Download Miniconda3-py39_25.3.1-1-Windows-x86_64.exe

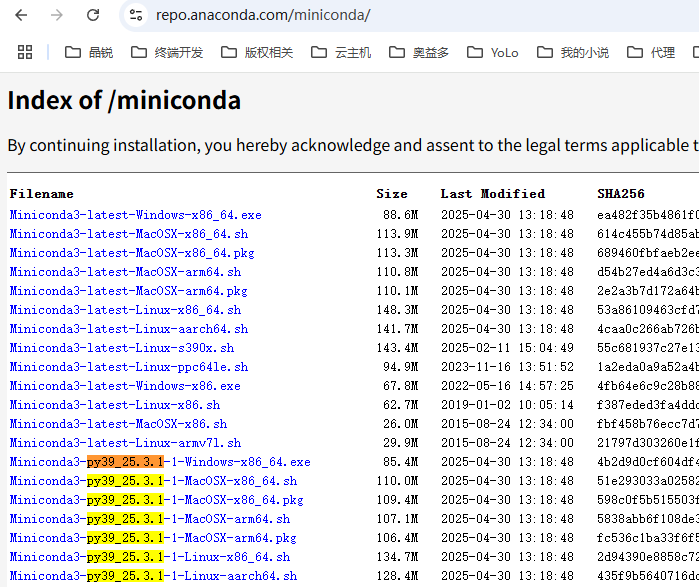[x=160, y=462]
